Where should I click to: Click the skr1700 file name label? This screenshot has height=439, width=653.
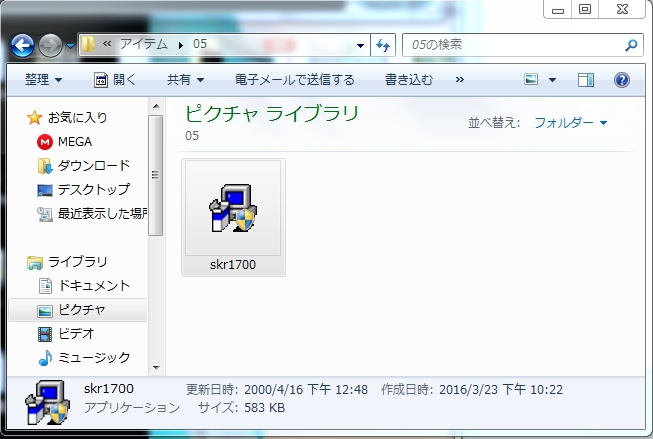233,264
